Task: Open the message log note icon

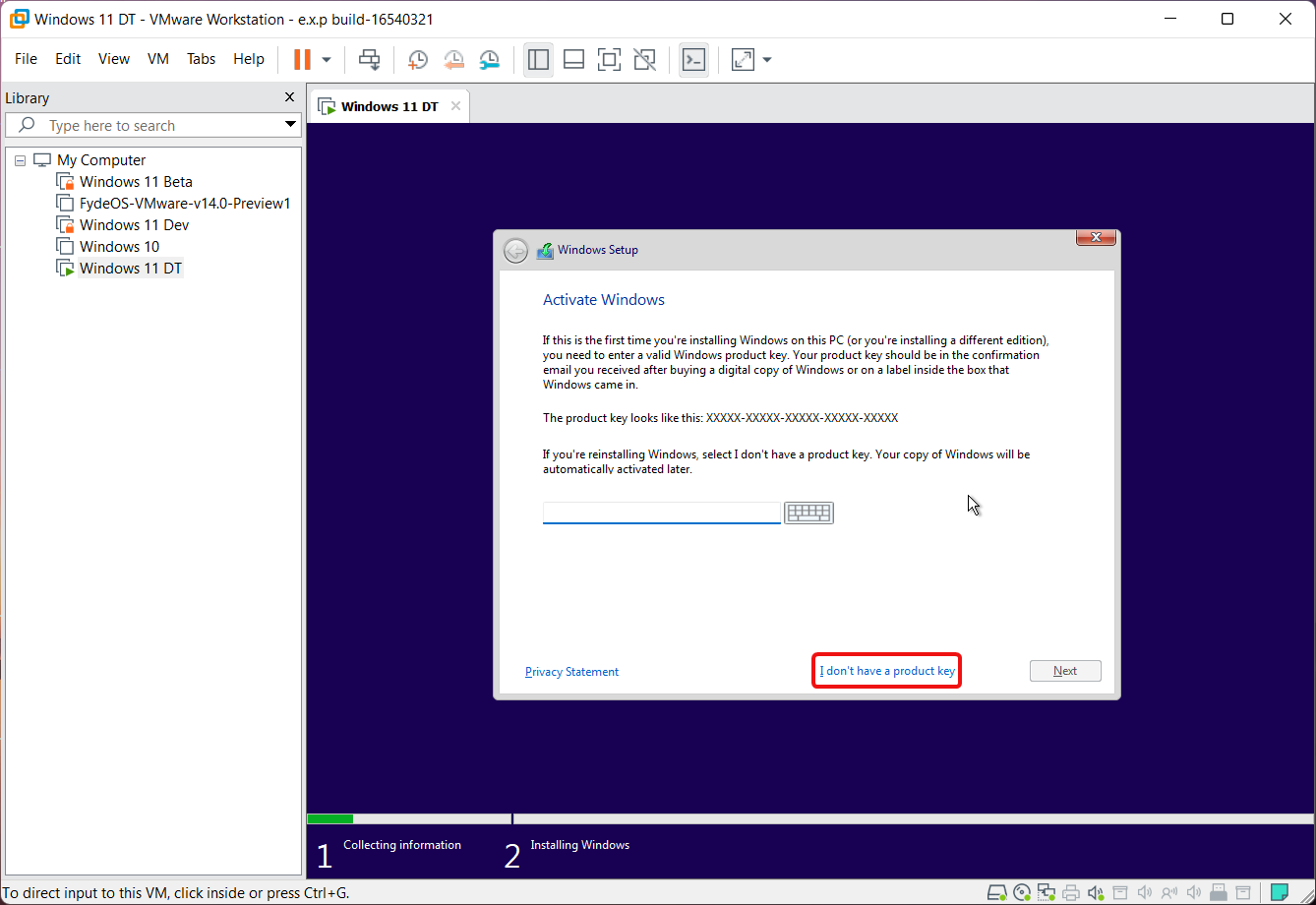Action: (1279, 893)
